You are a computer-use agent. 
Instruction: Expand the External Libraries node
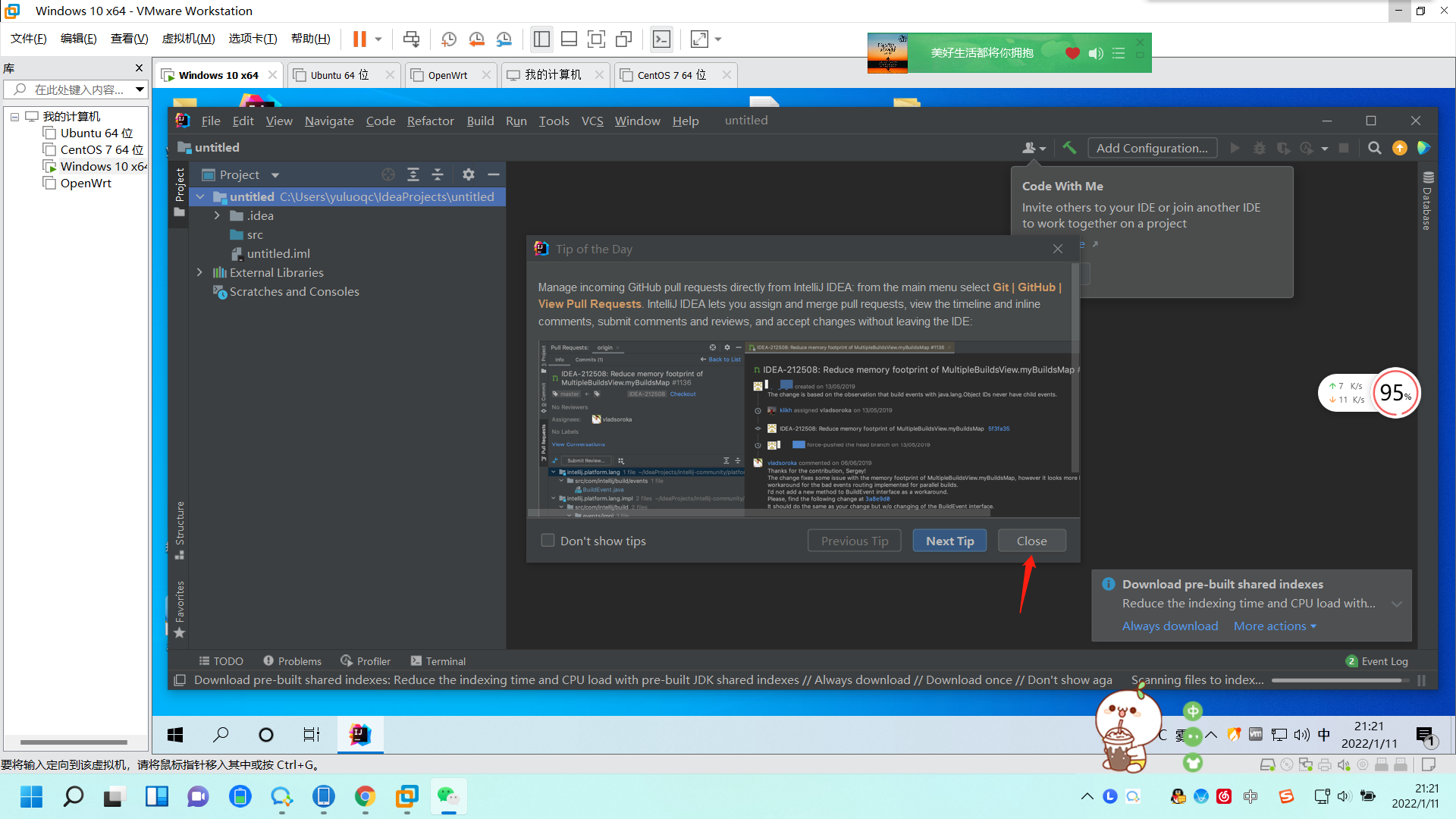pyautogui.click(x=199, y=272)
